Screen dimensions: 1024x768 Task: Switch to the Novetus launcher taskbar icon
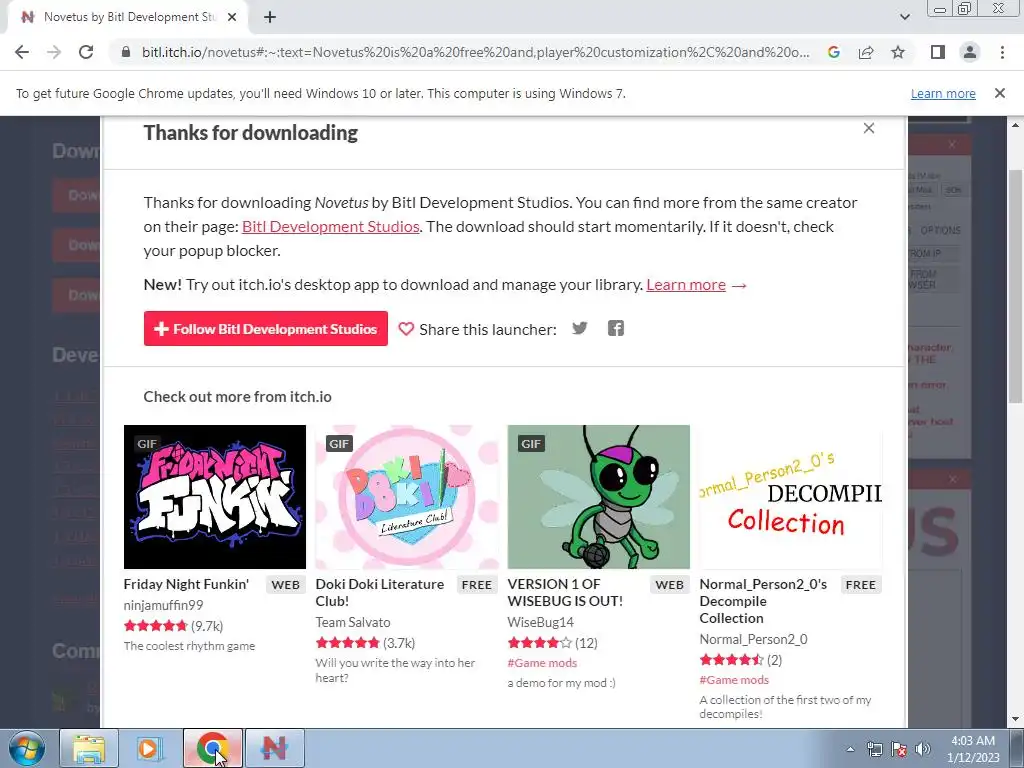pos(274,748)
